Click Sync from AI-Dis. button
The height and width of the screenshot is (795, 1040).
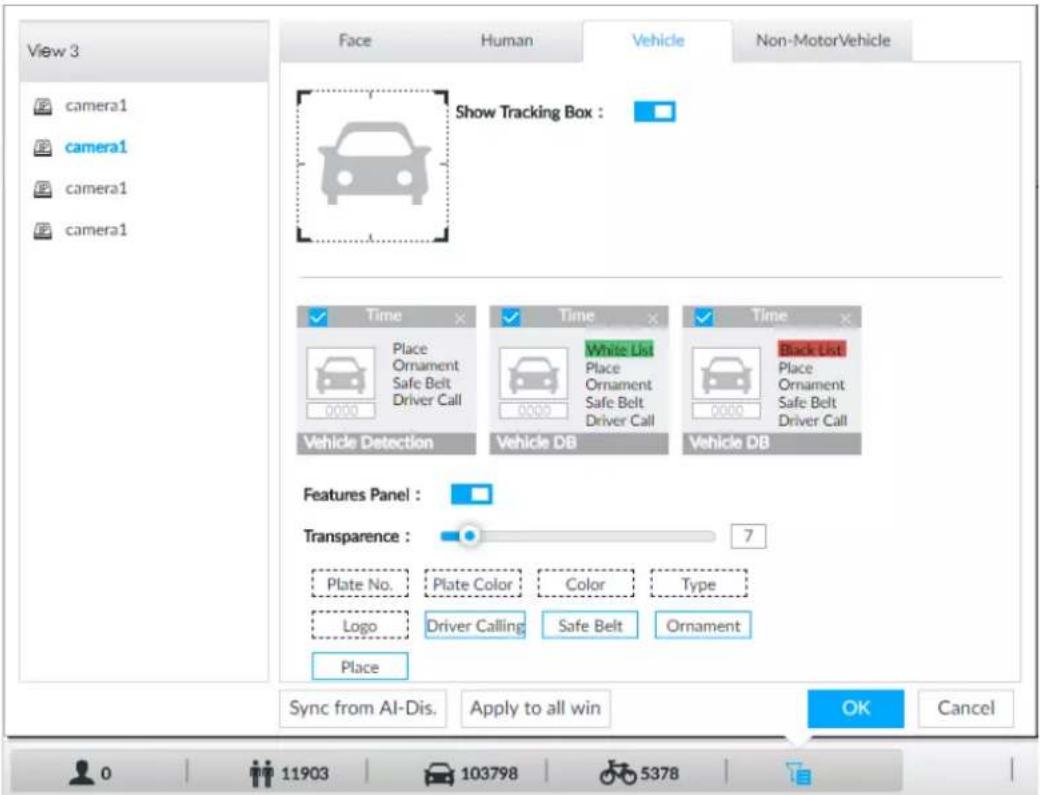point(363,708)
